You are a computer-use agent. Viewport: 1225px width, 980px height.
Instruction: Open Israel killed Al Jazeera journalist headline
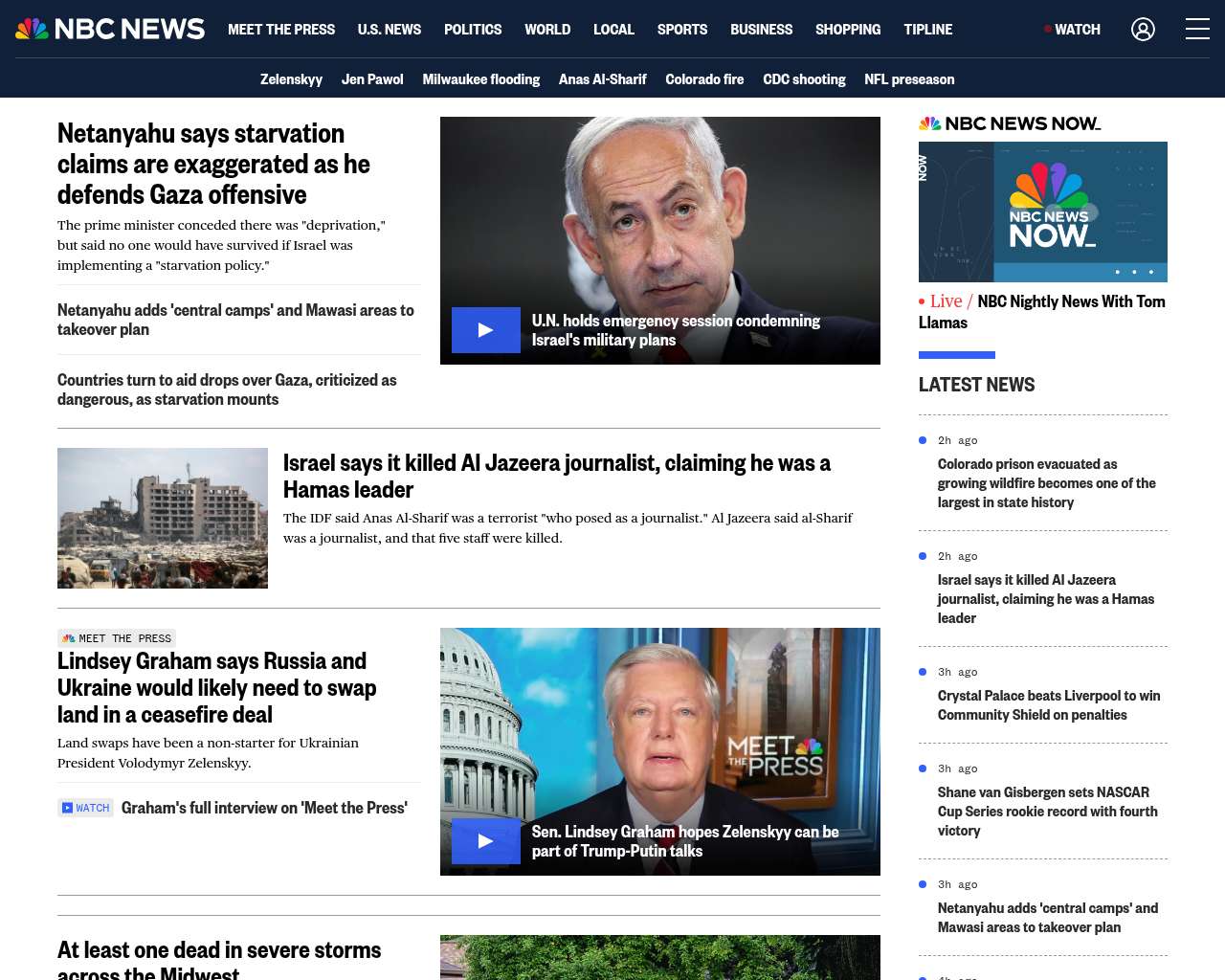557,476
